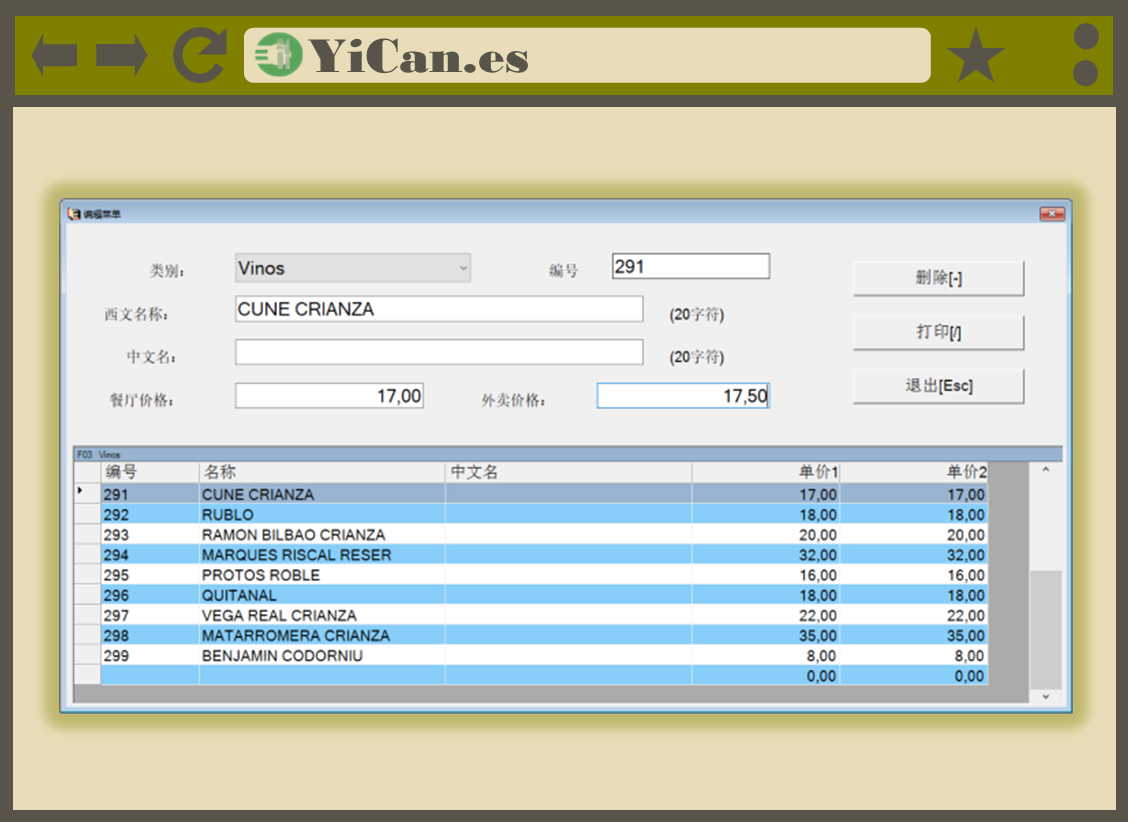Viewport: 1128px width, 822px height.
Task: Click the 餐厅价格 field showing 17,00
Action: pos(329,396)
